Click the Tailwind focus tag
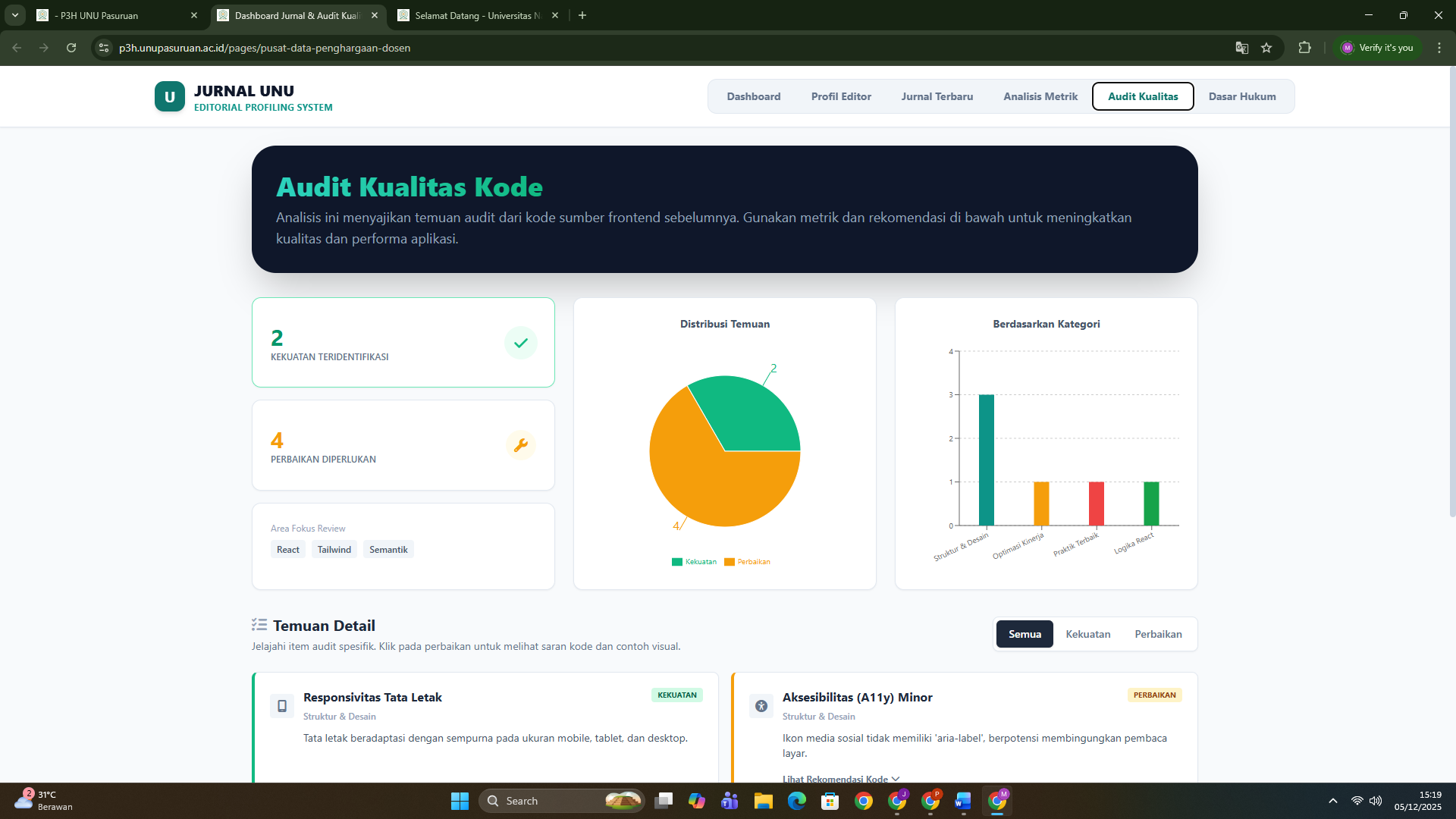This screenshot has height=819, width=1456. (x=334, y=550)
